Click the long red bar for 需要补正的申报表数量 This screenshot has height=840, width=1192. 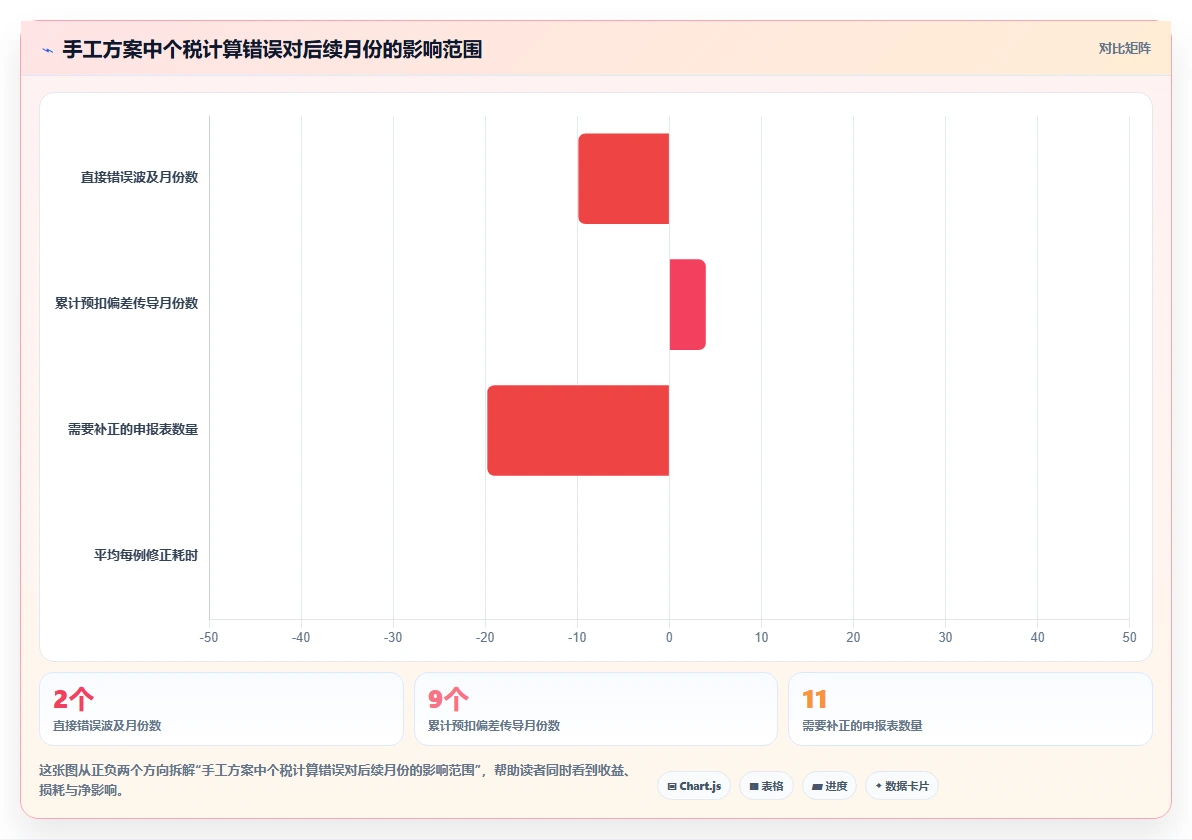tap(578, 430)
